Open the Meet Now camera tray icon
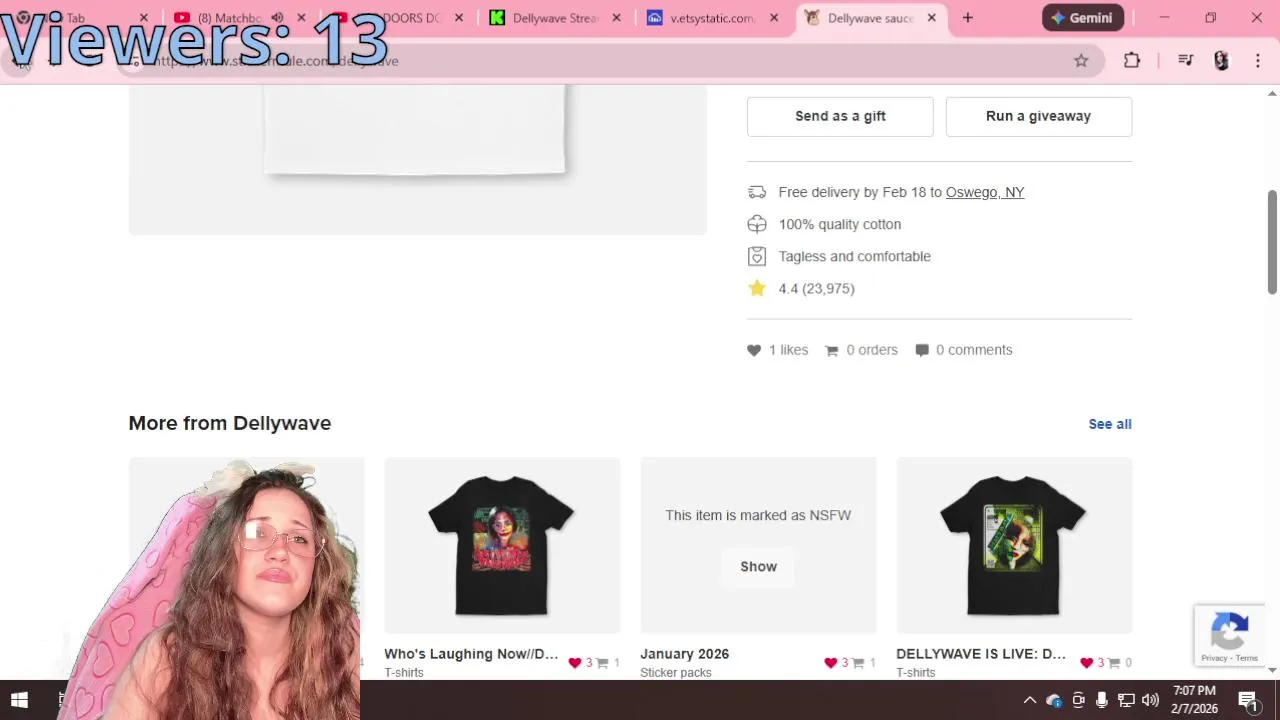The width and height of the screenshot is (1280, 720). point(1078,700)
